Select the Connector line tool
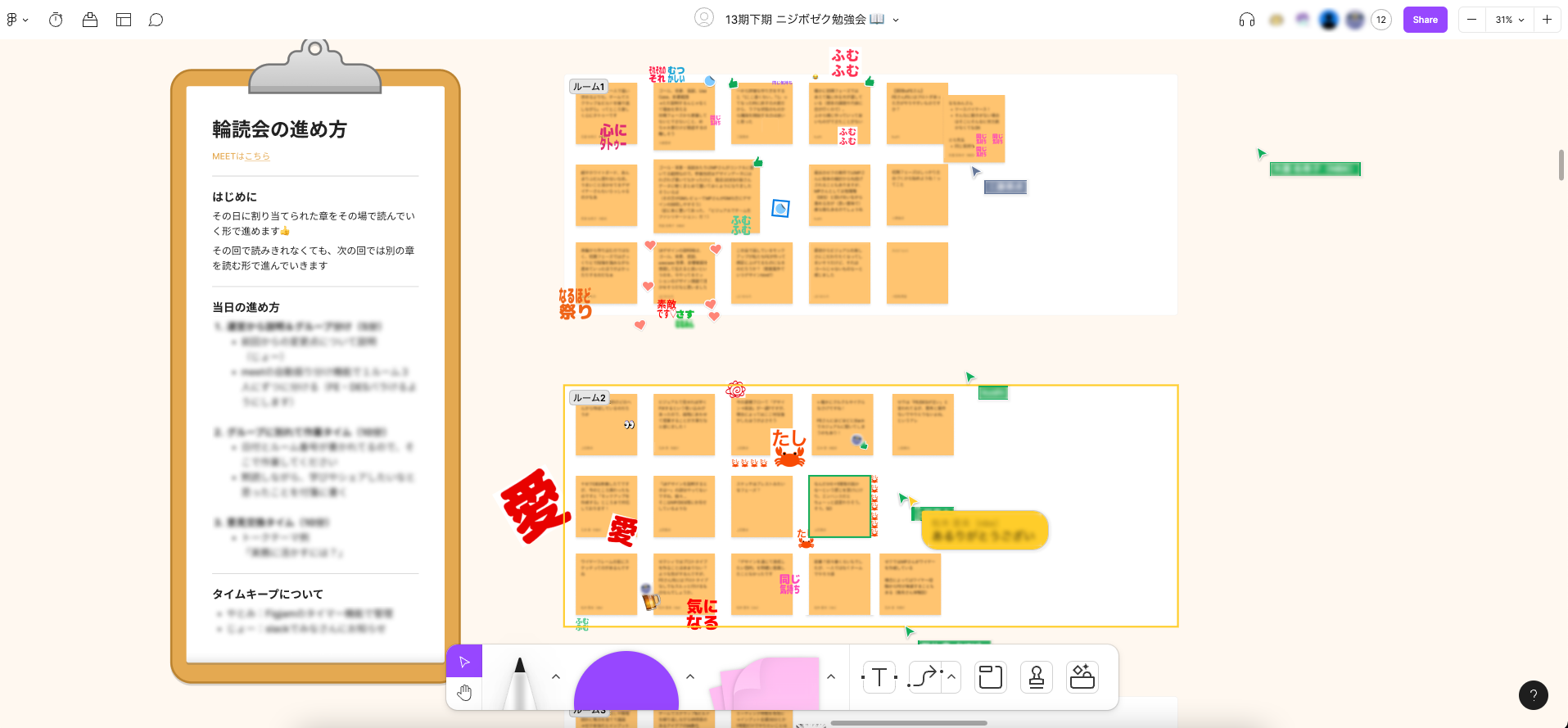This screenshot has width=1568, height=728. 925,677
